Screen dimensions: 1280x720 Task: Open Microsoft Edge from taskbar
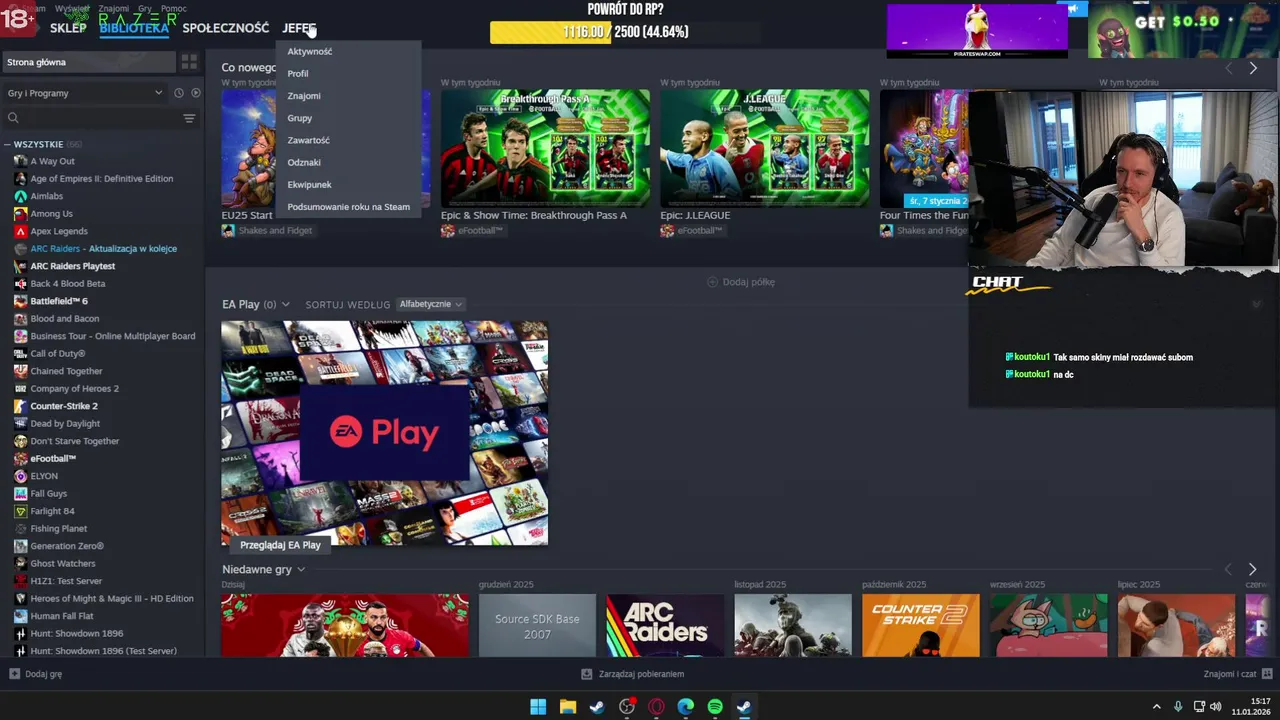686,707
